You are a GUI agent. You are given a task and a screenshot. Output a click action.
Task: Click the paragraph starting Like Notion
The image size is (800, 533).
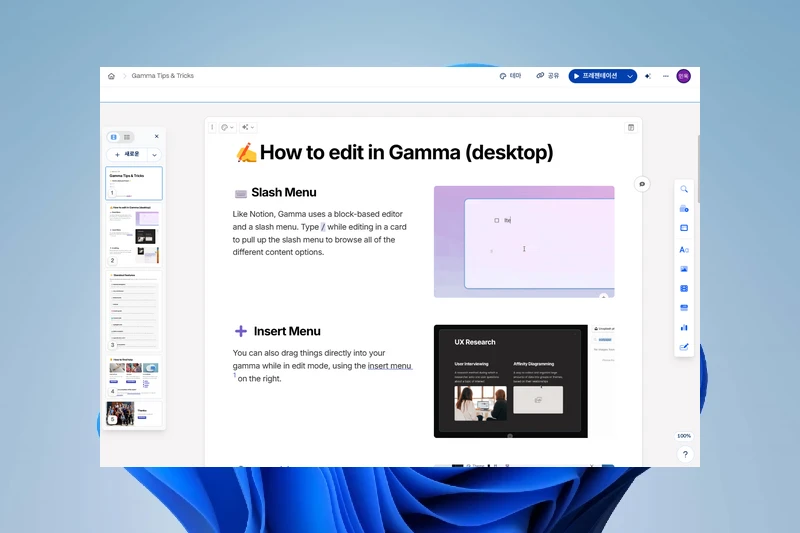[319, 233]
